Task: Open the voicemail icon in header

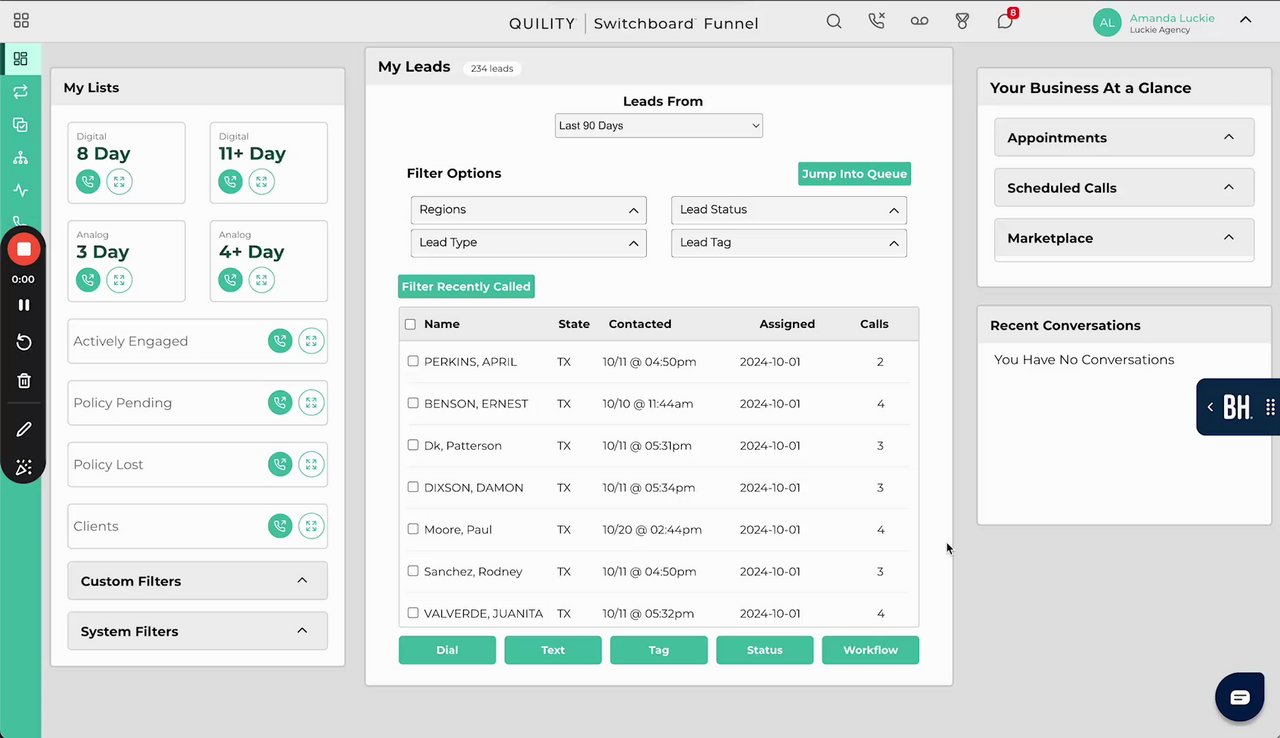Action: [919, 21]
